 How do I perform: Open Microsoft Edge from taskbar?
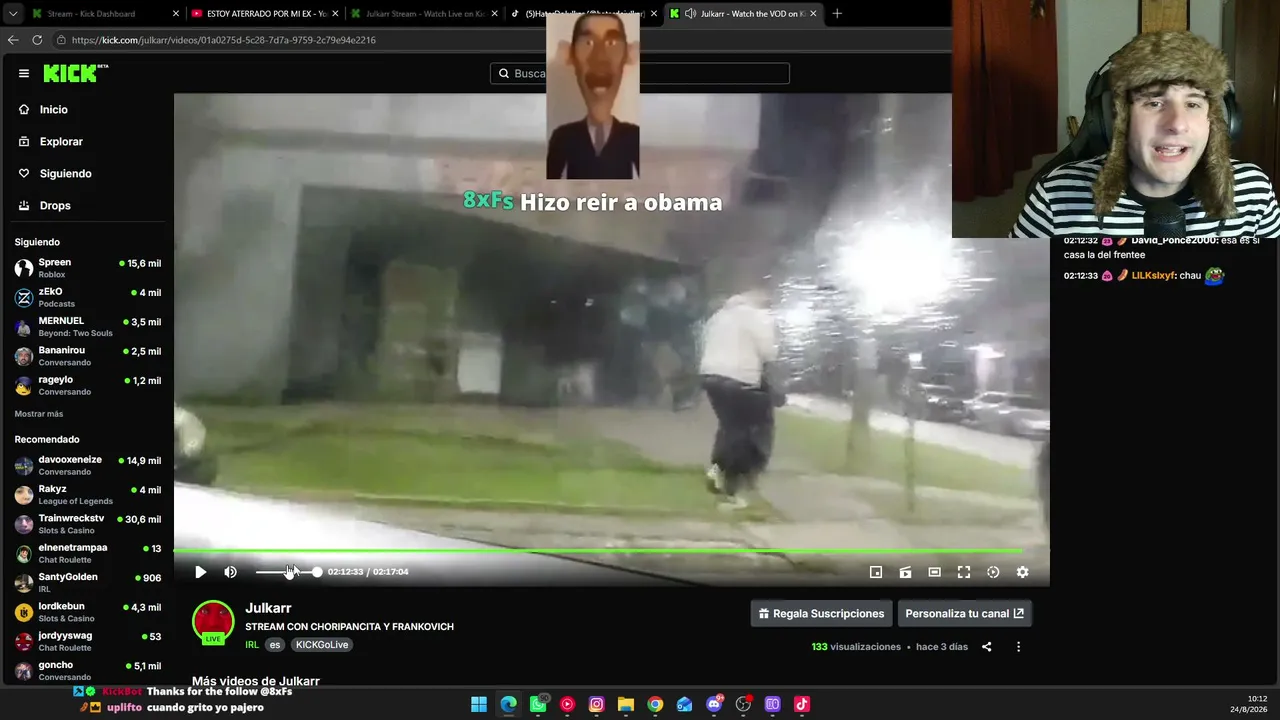pos(509,704)
